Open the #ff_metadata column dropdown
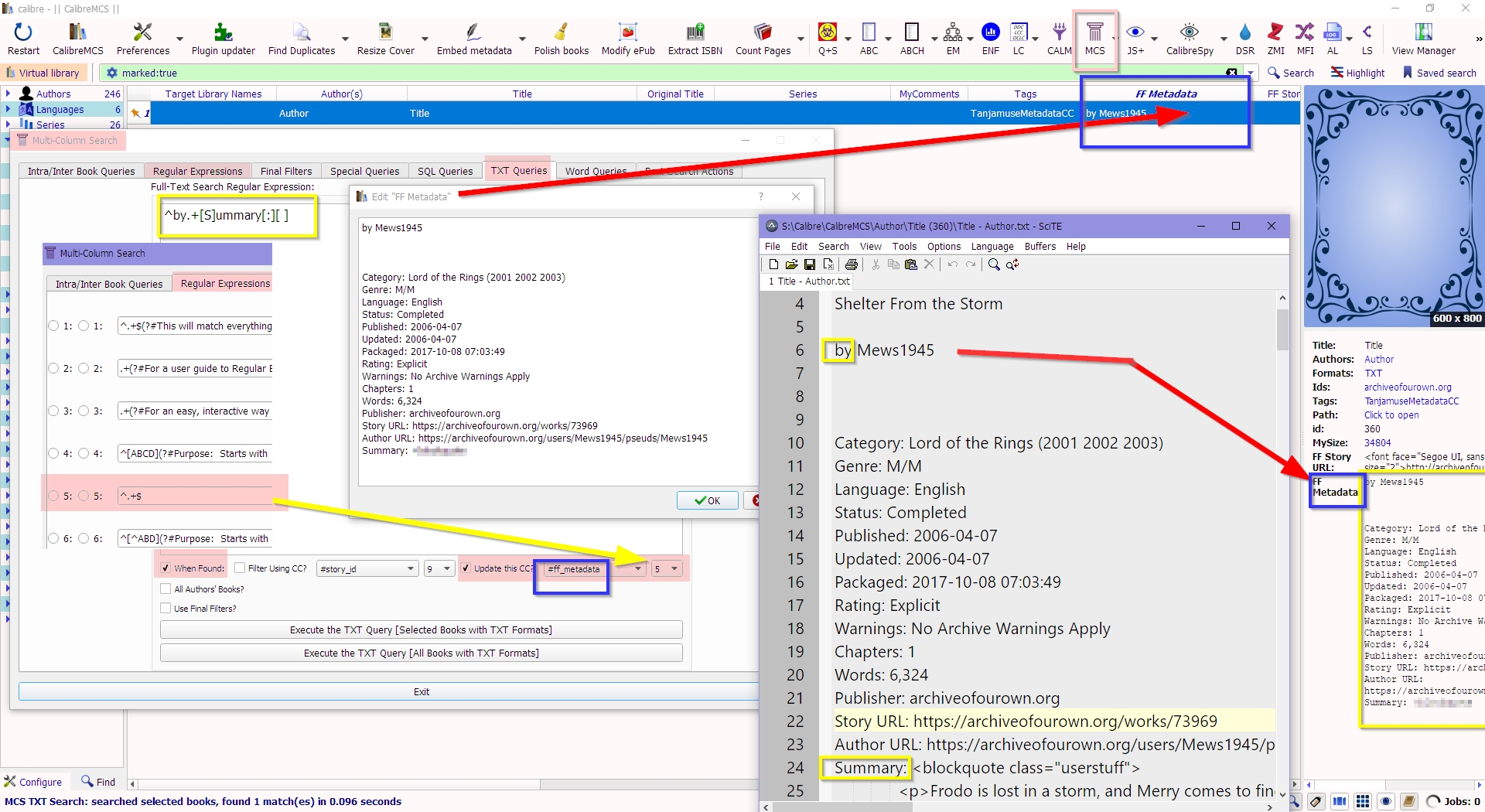 click(x=595, y=569)
